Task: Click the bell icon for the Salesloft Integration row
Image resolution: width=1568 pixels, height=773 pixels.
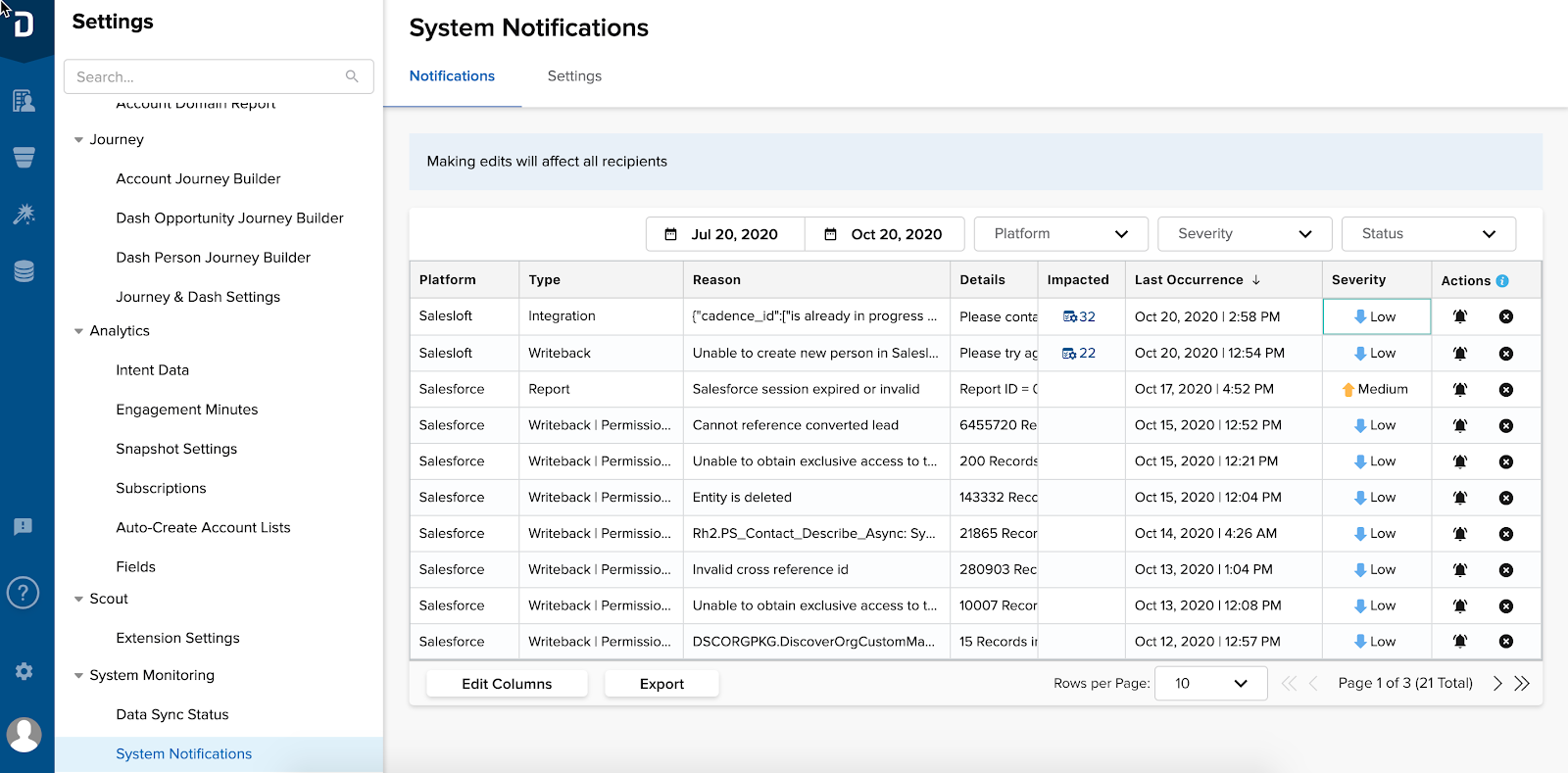Action: 1459,316
